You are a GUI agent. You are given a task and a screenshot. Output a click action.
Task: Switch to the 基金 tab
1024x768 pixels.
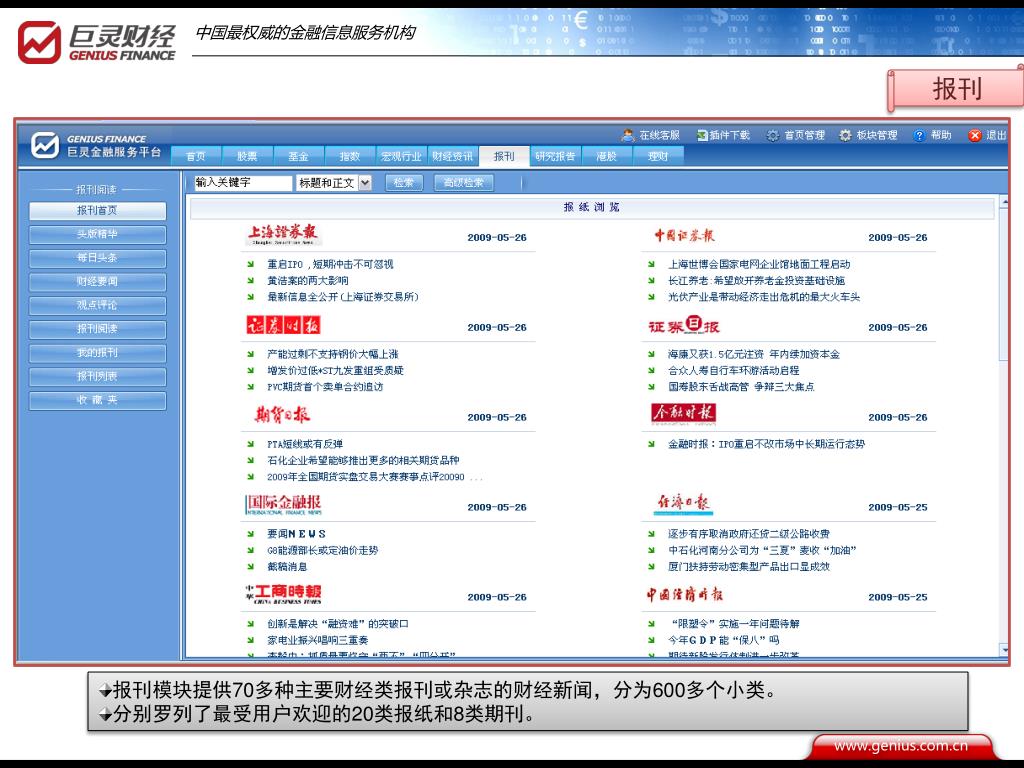(x=298, y=156)
